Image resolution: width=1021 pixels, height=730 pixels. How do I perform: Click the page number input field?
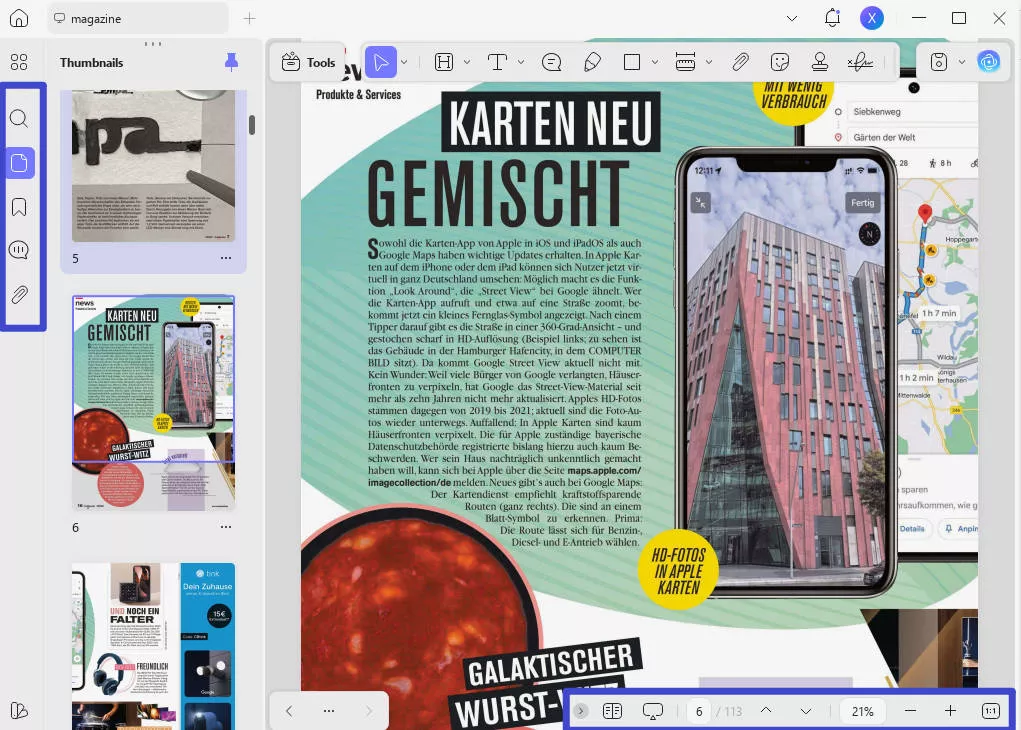pyautogui.click(x=699, y=711)
